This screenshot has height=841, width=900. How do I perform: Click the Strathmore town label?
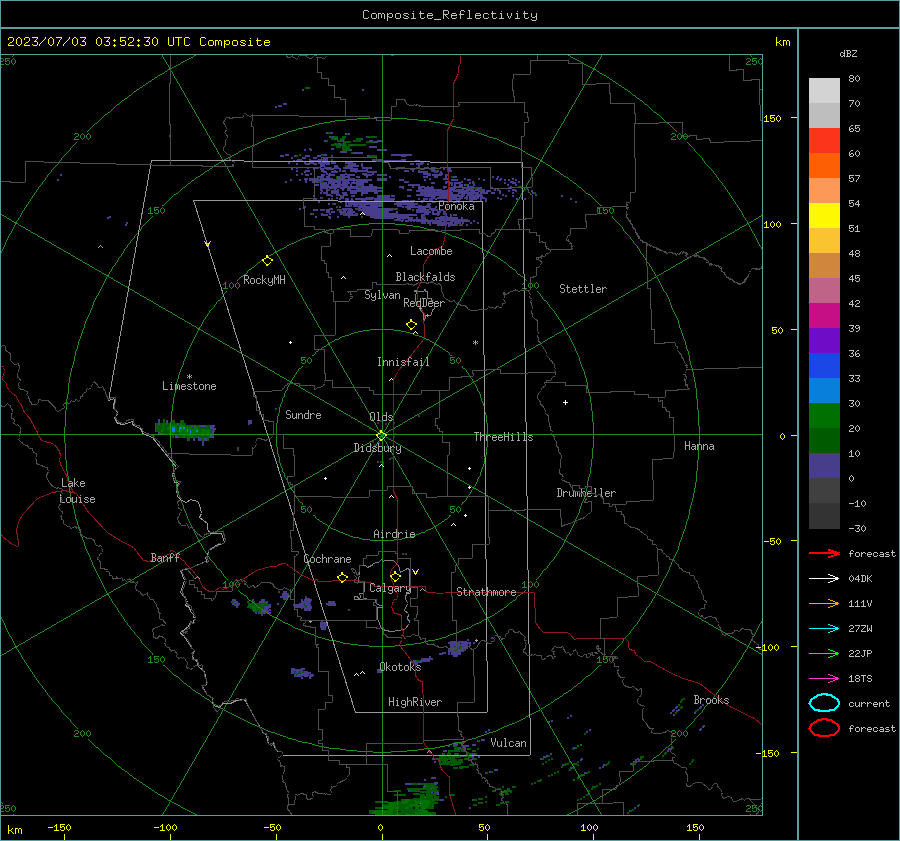tap(486, 592)
